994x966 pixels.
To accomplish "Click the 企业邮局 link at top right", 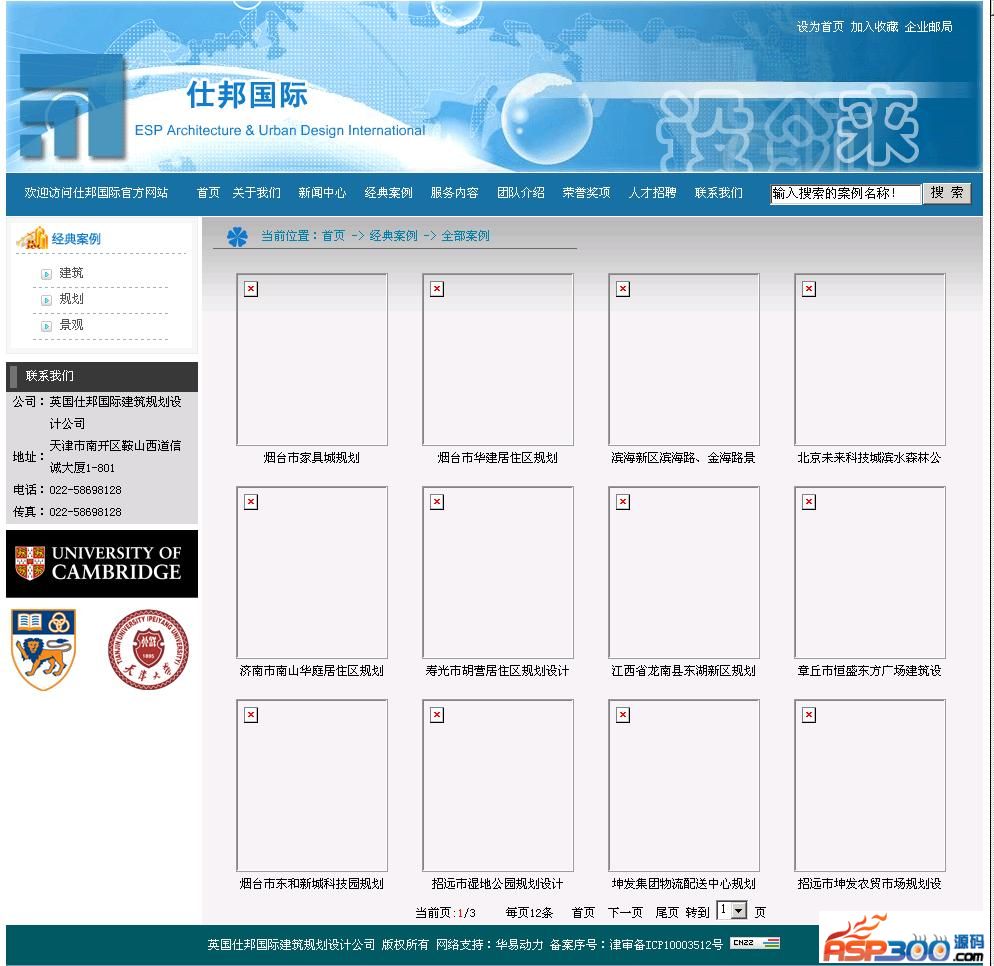I will [x=928, y=27].
